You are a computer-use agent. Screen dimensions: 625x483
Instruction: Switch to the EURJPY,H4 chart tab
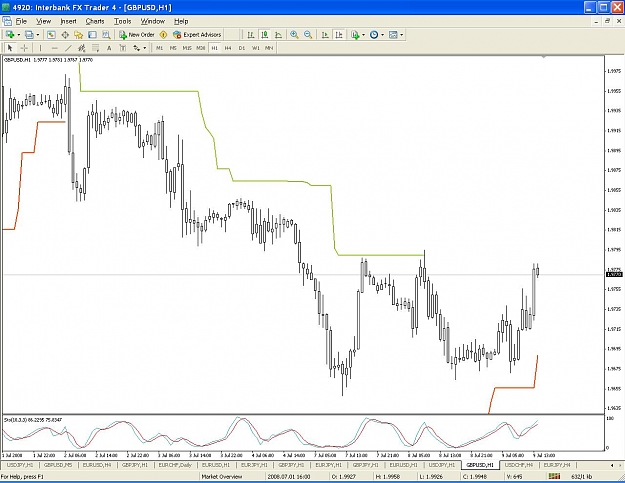pos(557,465)
